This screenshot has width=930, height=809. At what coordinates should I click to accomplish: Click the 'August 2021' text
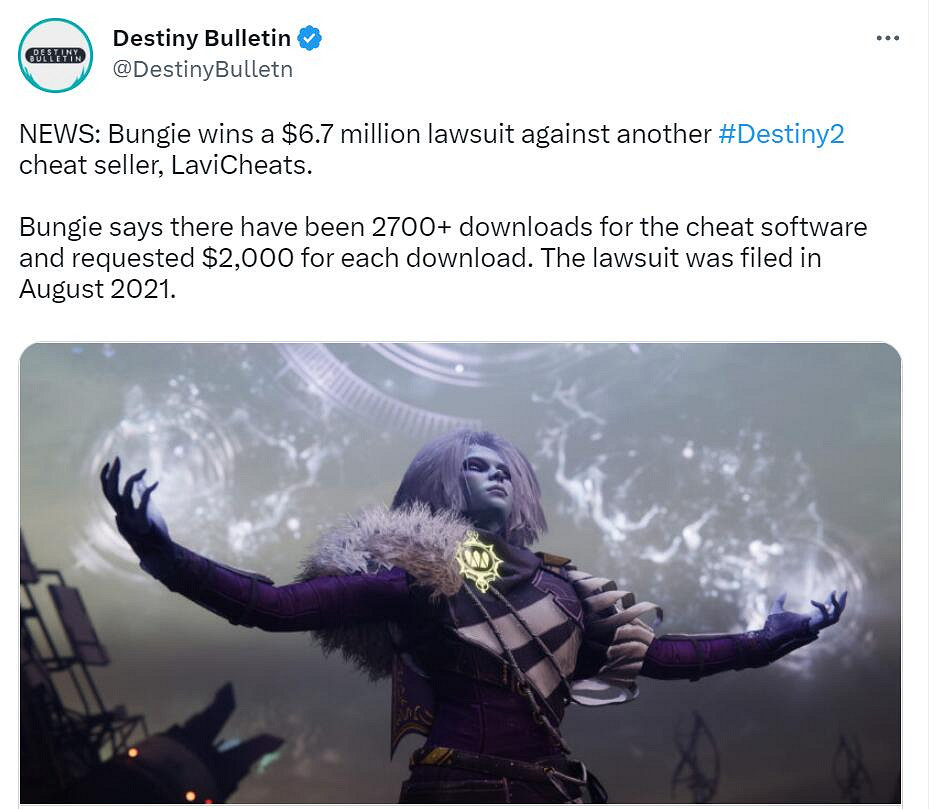coord(95,289)
